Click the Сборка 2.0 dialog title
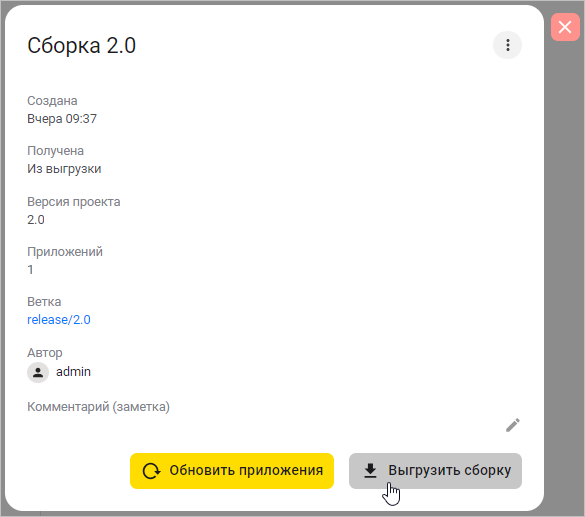 click(81, 46)
